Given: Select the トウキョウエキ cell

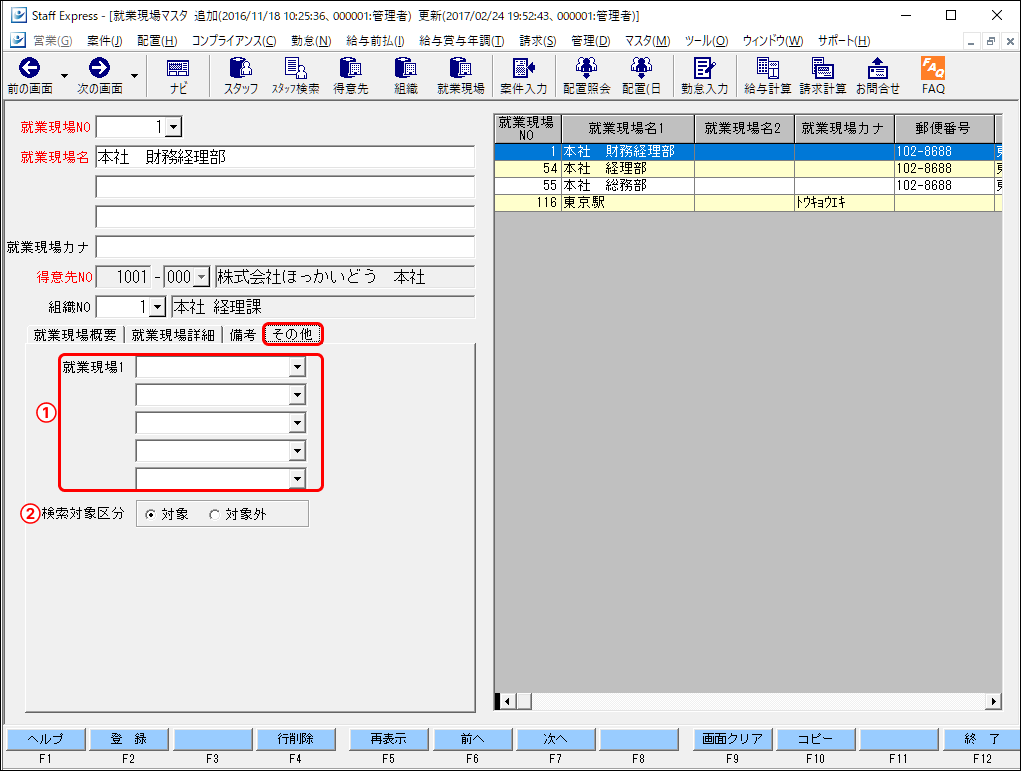Looking at the screenshot, I should (844, 203).
